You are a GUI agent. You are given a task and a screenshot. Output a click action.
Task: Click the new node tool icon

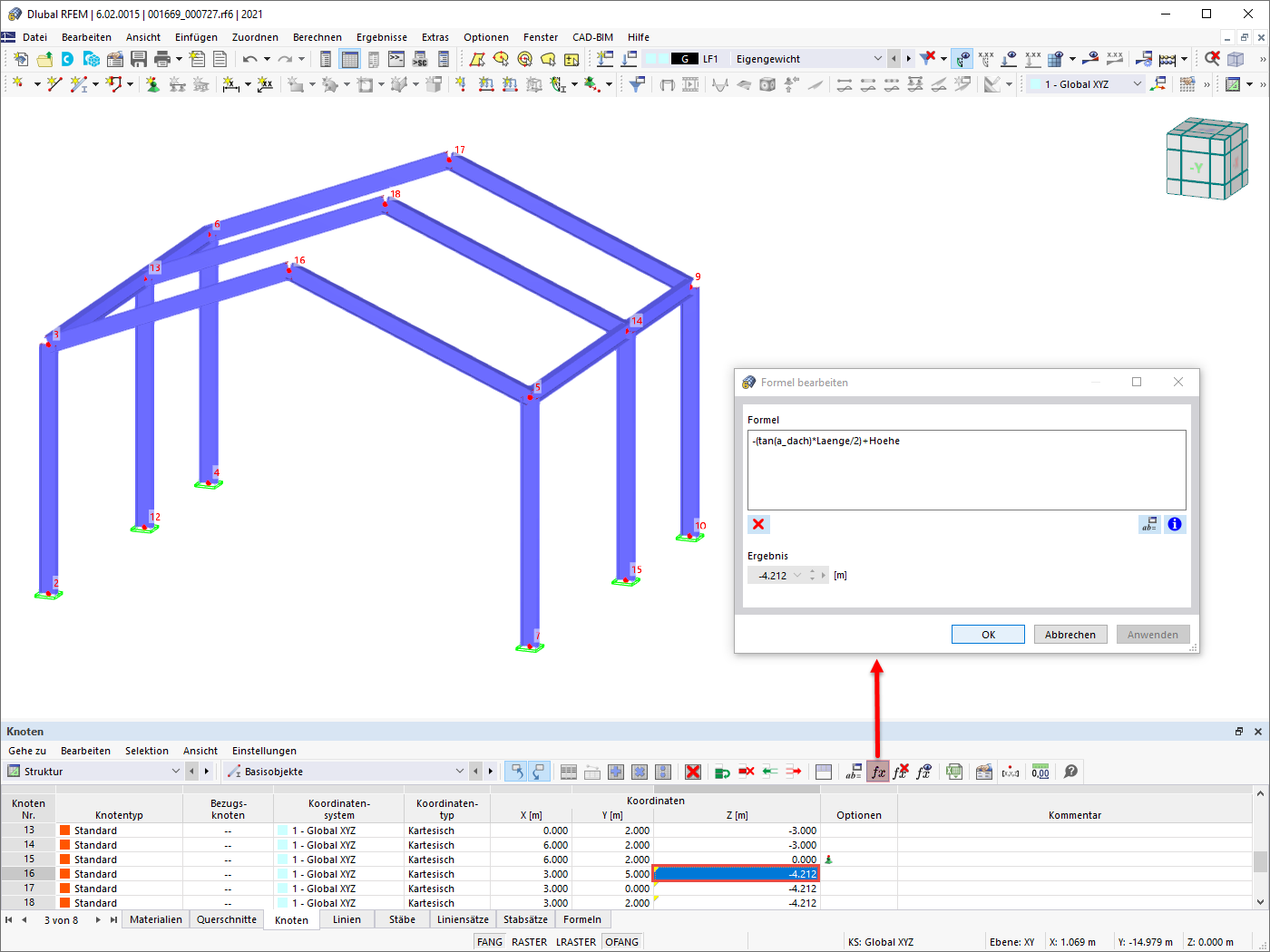[x=17, y=84]
